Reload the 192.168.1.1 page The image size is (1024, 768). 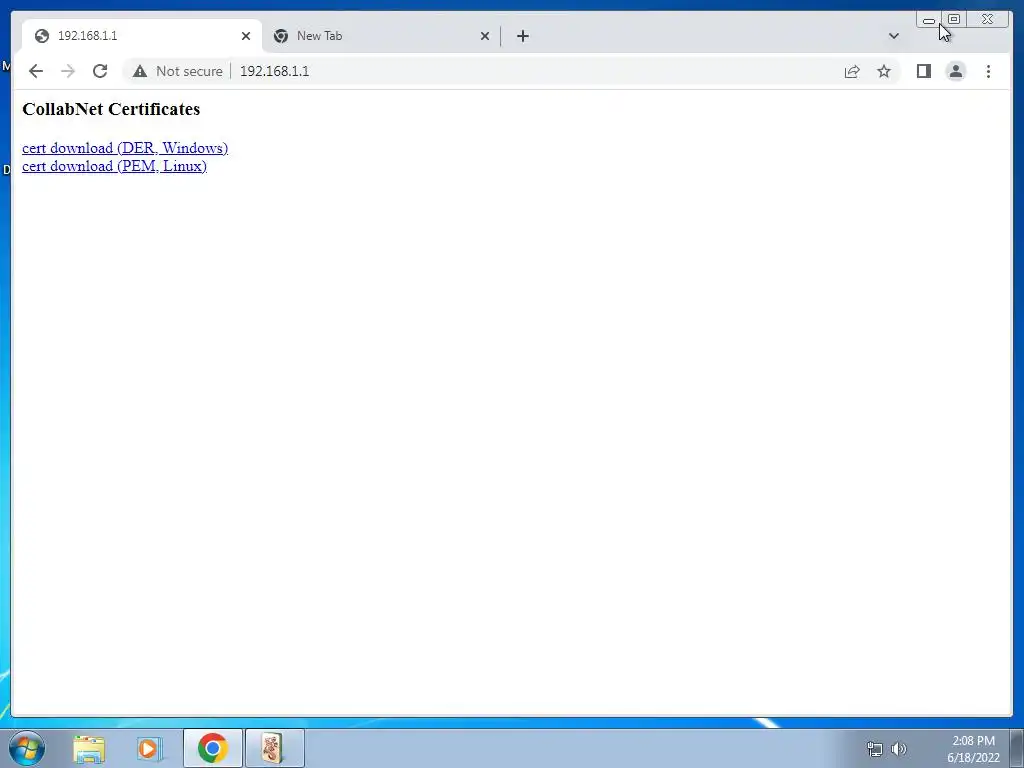(100, 71)
